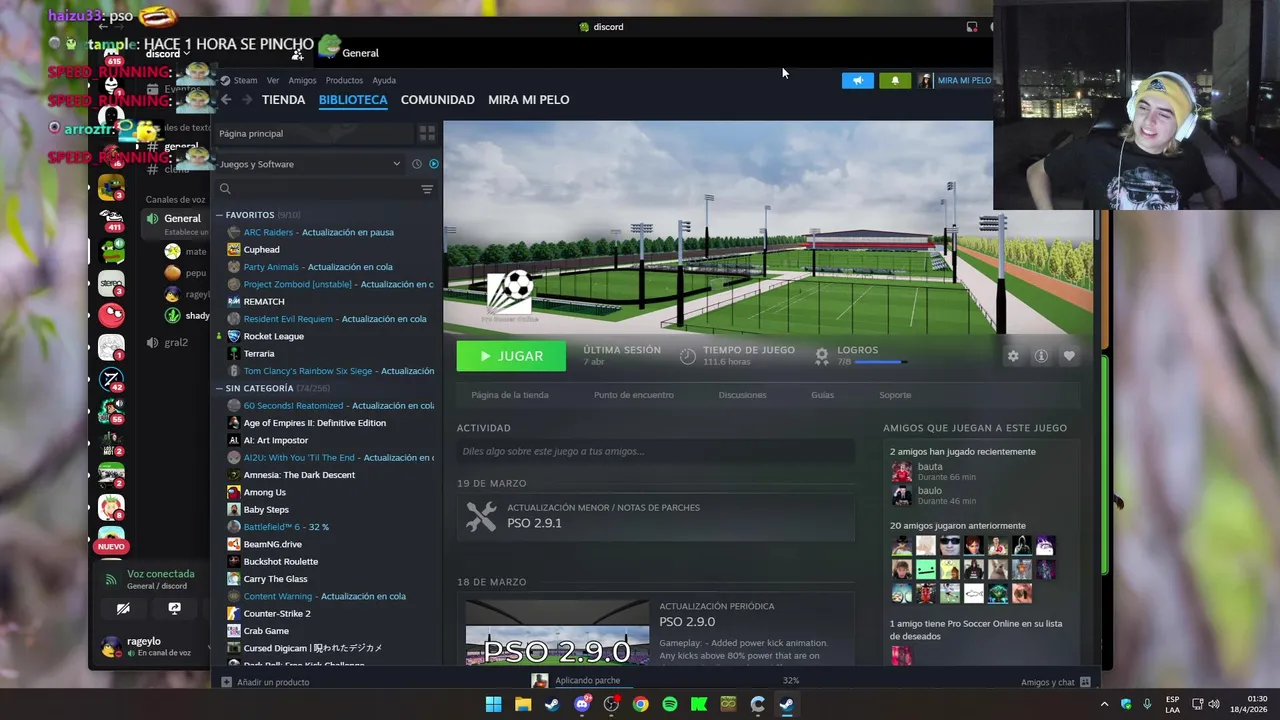The image size is (1280, 720).
Task: Select Cuphead in the favorites list
Action: tap(261, 250)
